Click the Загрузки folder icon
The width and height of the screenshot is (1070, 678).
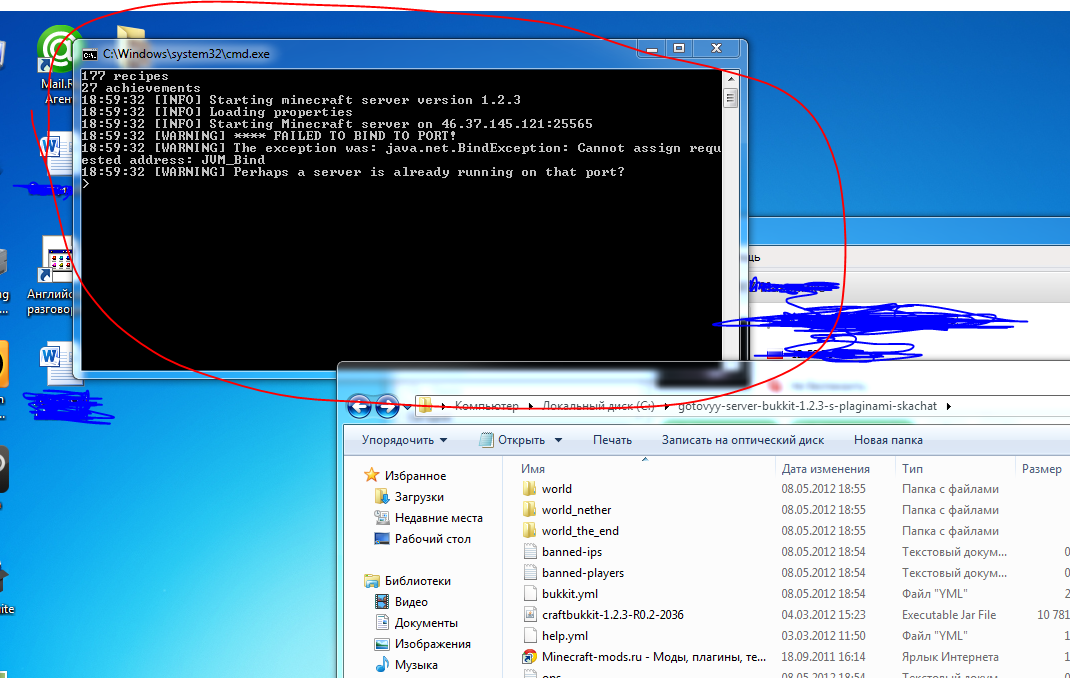(x=382, y=497)
